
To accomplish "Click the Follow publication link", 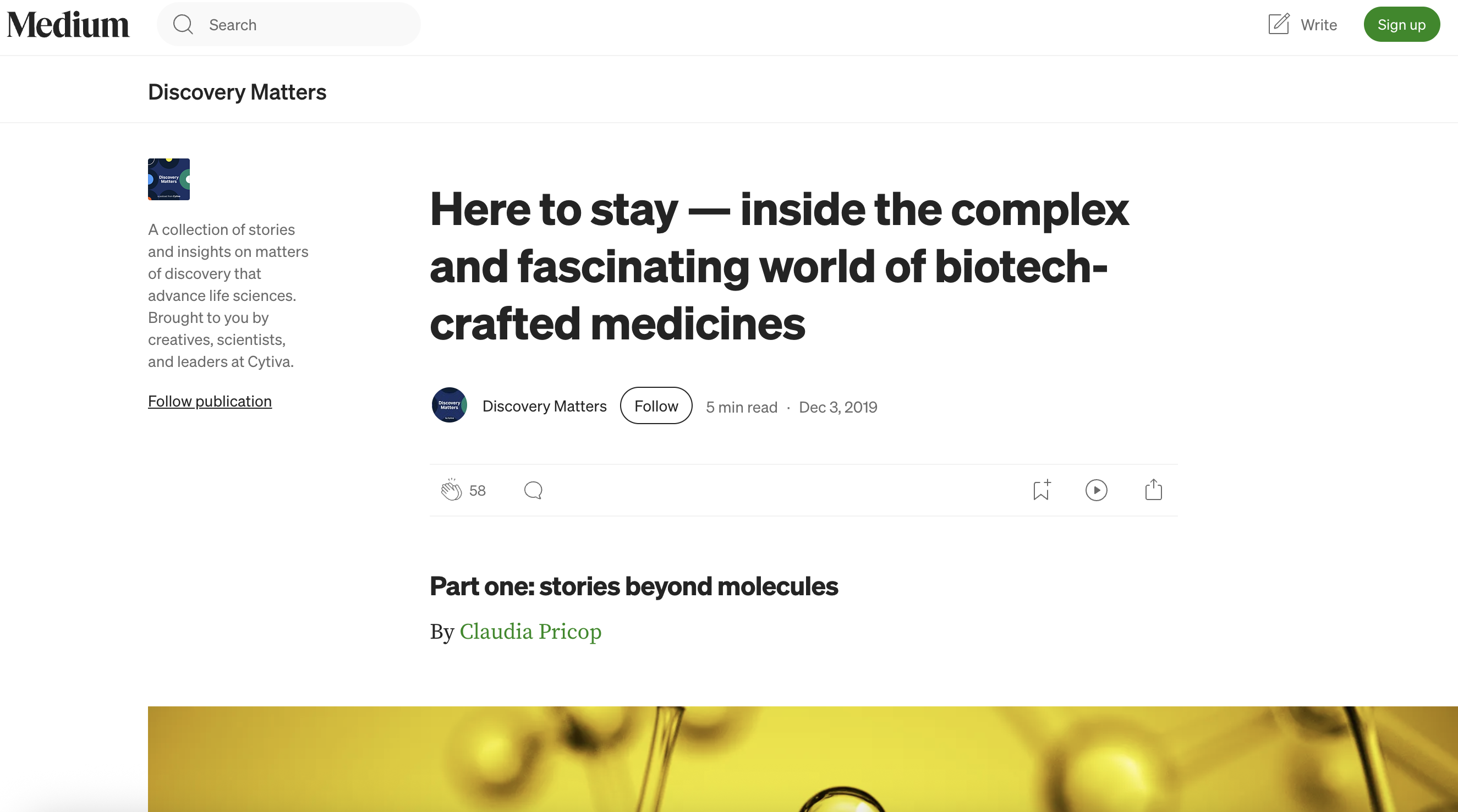I will (210, 401).
